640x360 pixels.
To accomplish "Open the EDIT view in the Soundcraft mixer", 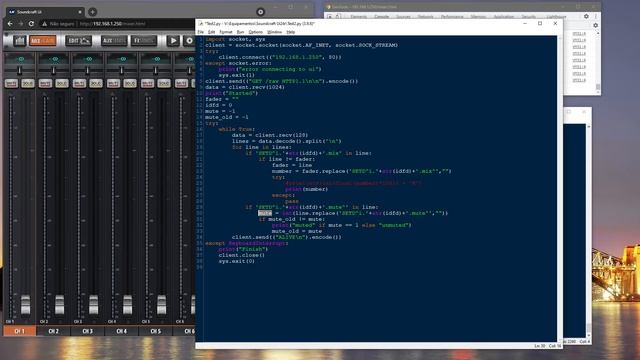I will tap(78, 41).
